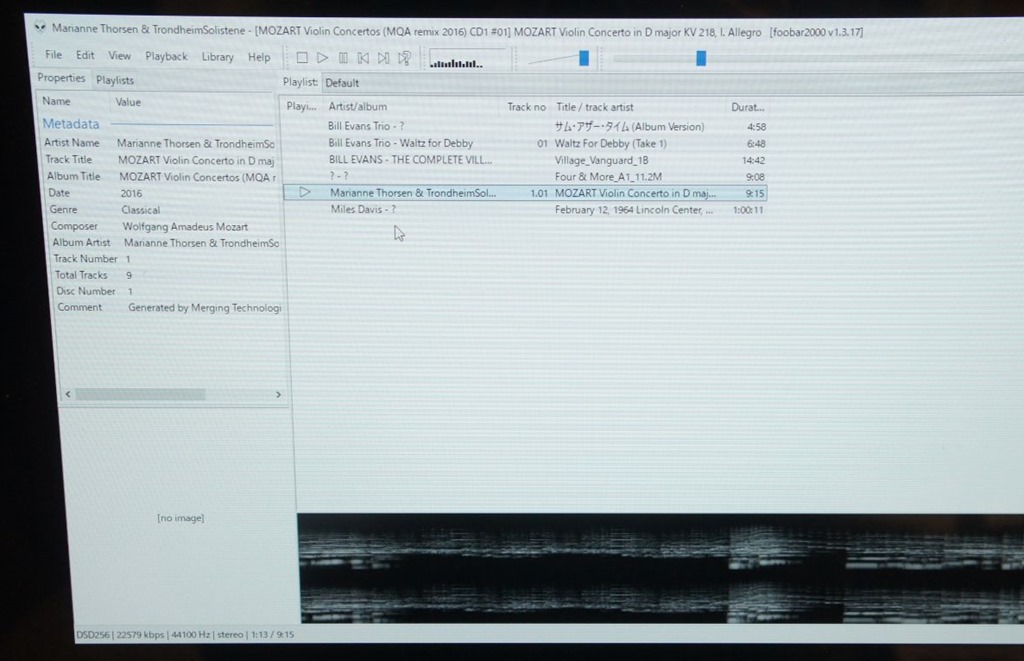Skip to the next track
The height and width of the screenshot is (661, 1024).
coord(383,59)
